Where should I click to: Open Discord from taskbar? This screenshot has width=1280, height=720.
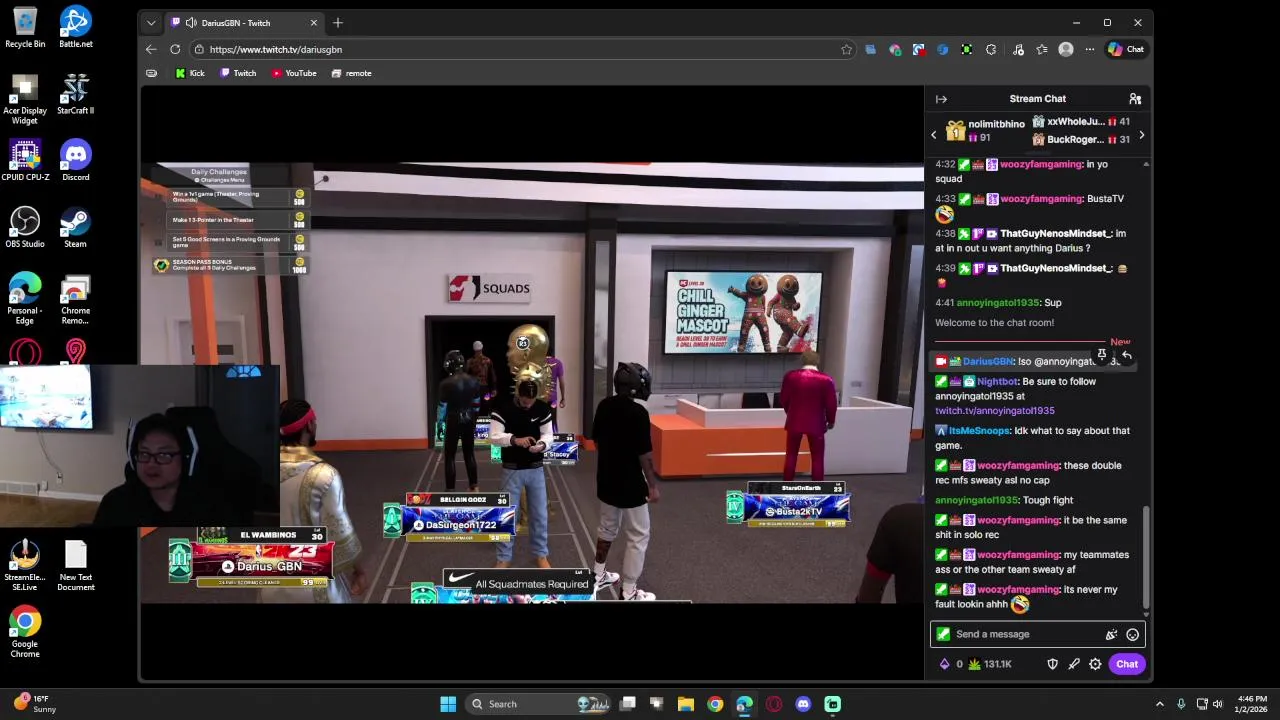803,704
